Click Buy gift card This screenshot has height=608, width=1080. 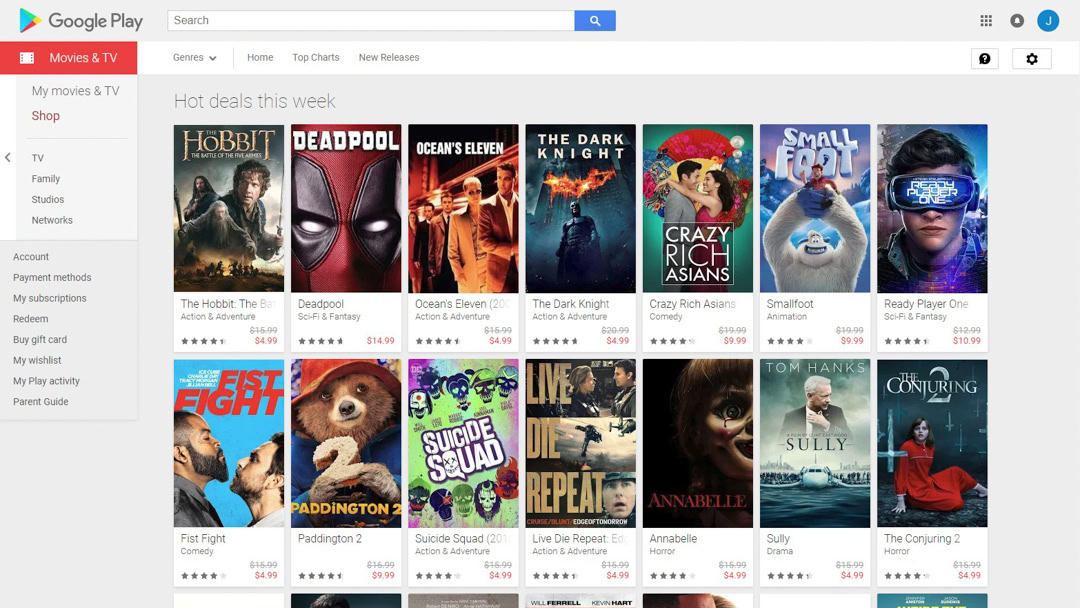40,339
